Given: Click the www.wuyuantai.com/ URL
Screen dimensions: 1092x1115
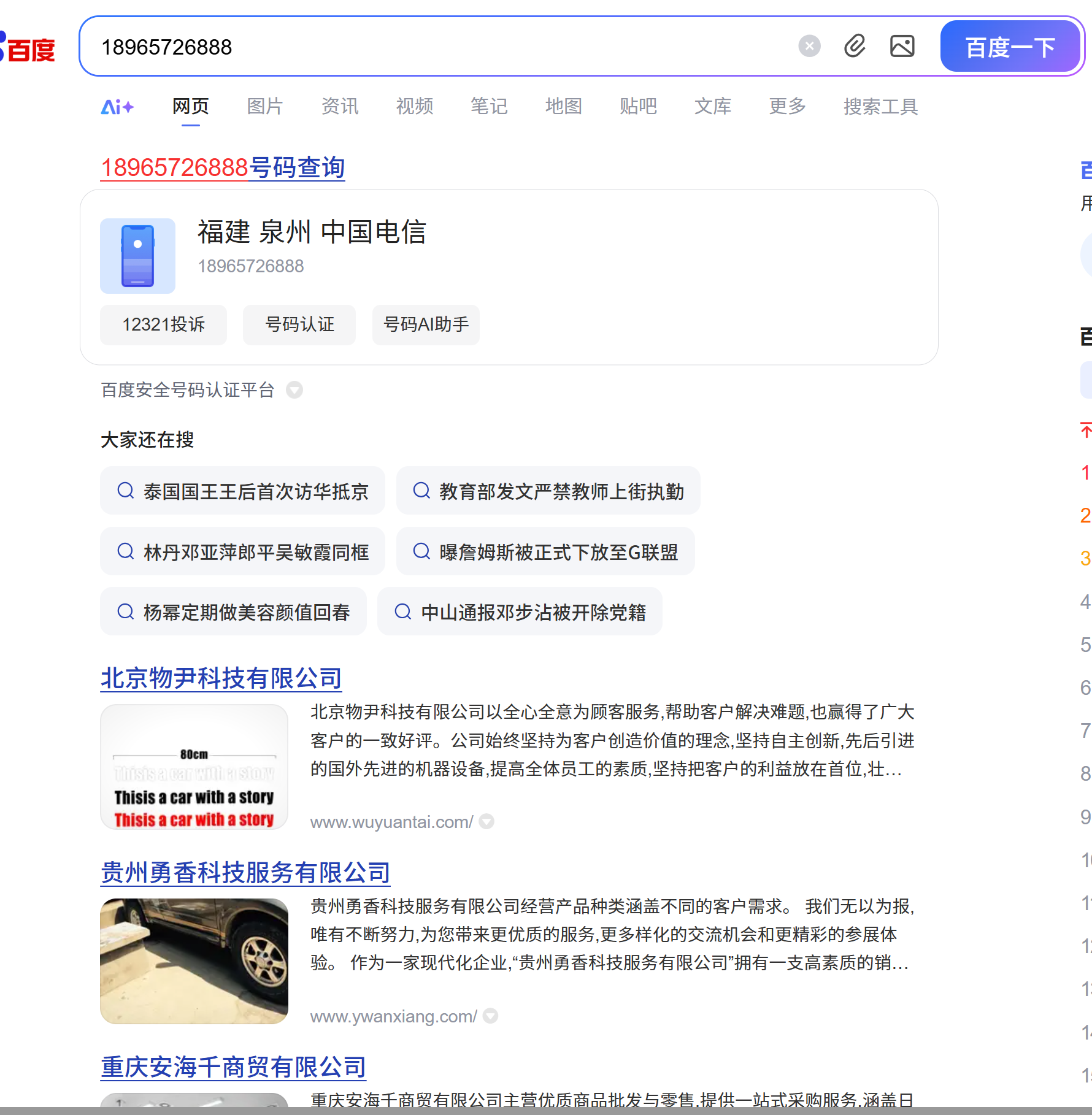Looking at the screenshot, I should point(391,822).
